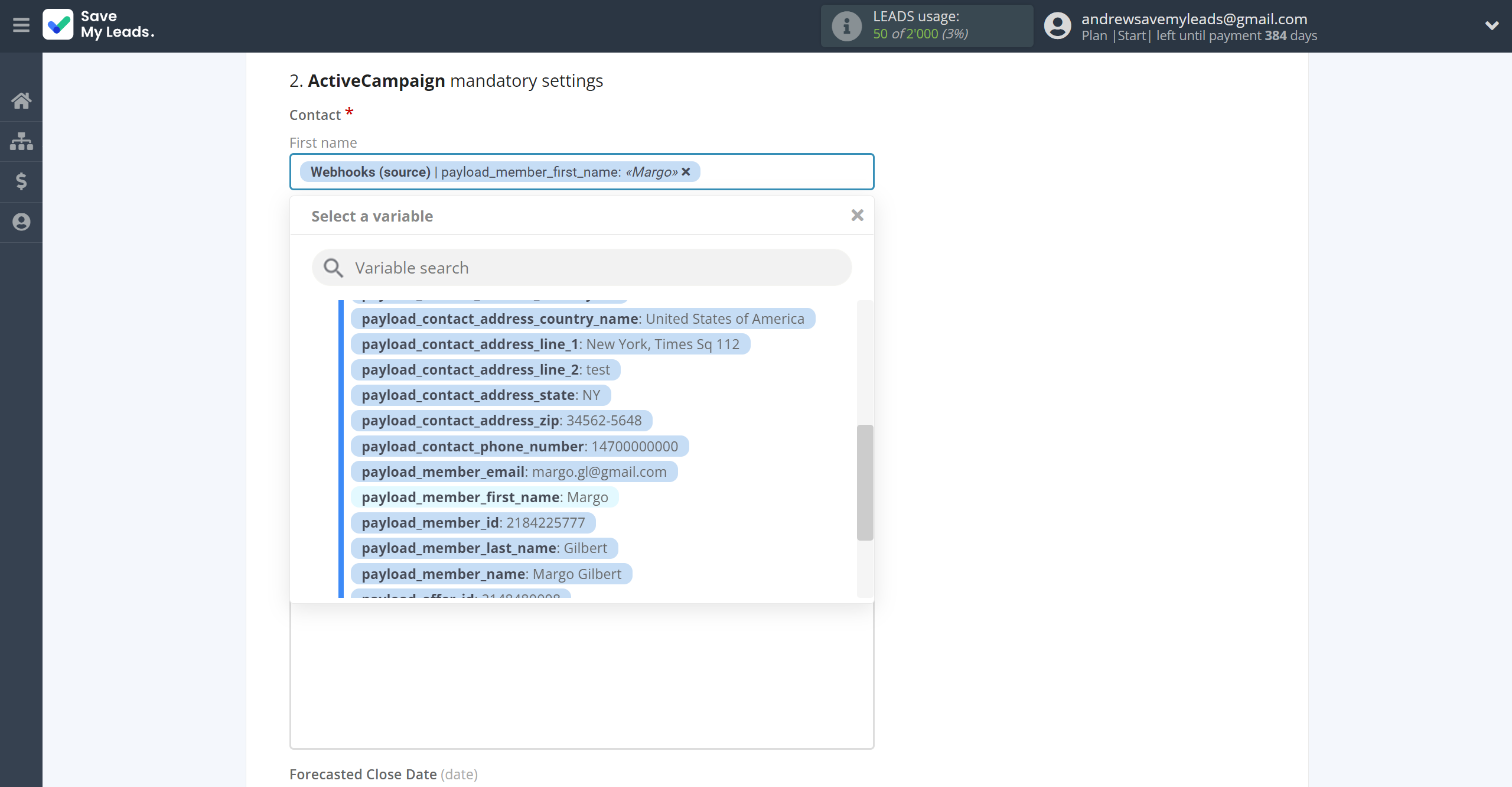Screen dimensions: 1512x787
Task: Click the Variable search field
Action: click(582, 268)
